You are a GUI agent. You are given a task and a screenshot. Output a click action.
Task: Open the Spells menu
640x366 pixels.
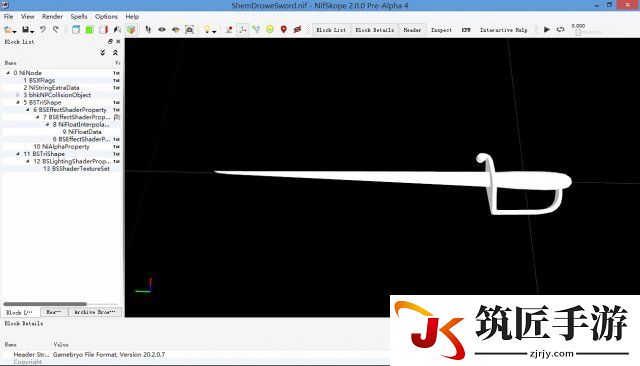(x=79, y=16)
